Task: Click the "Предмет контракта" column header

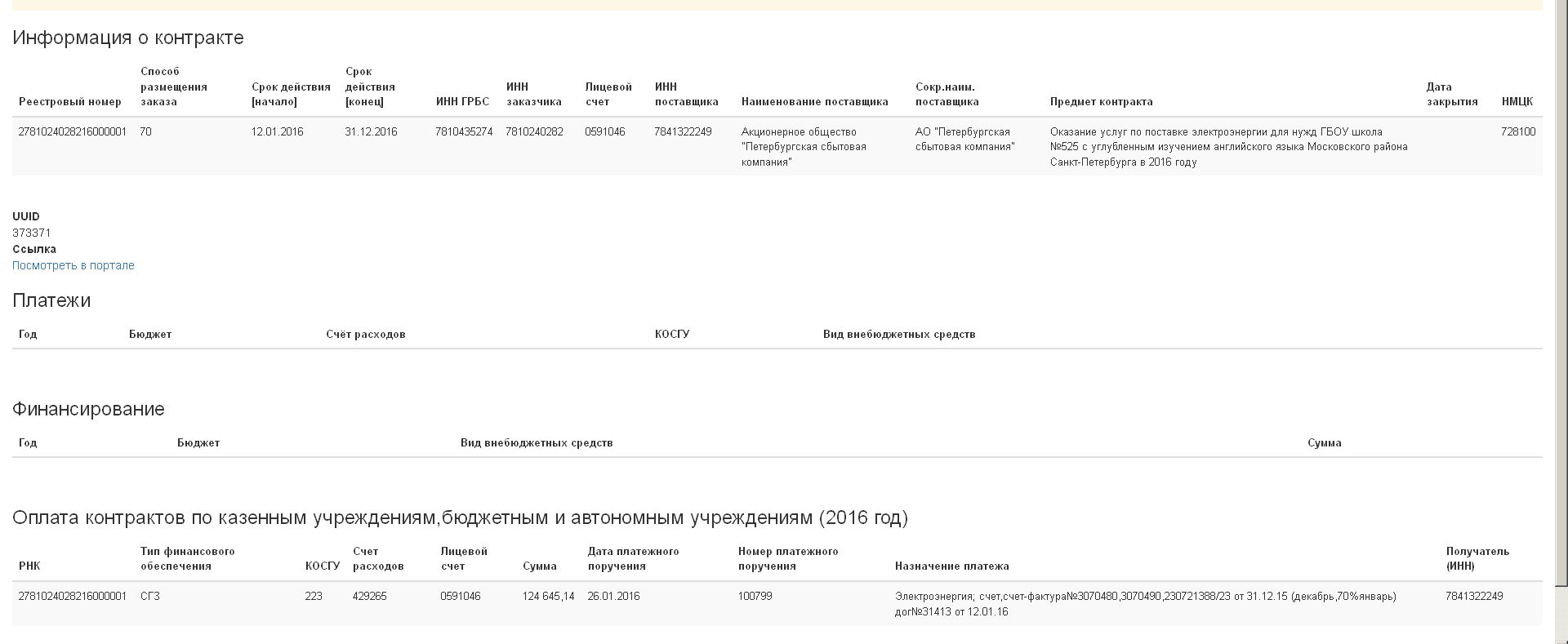Action: (1101, 102)
